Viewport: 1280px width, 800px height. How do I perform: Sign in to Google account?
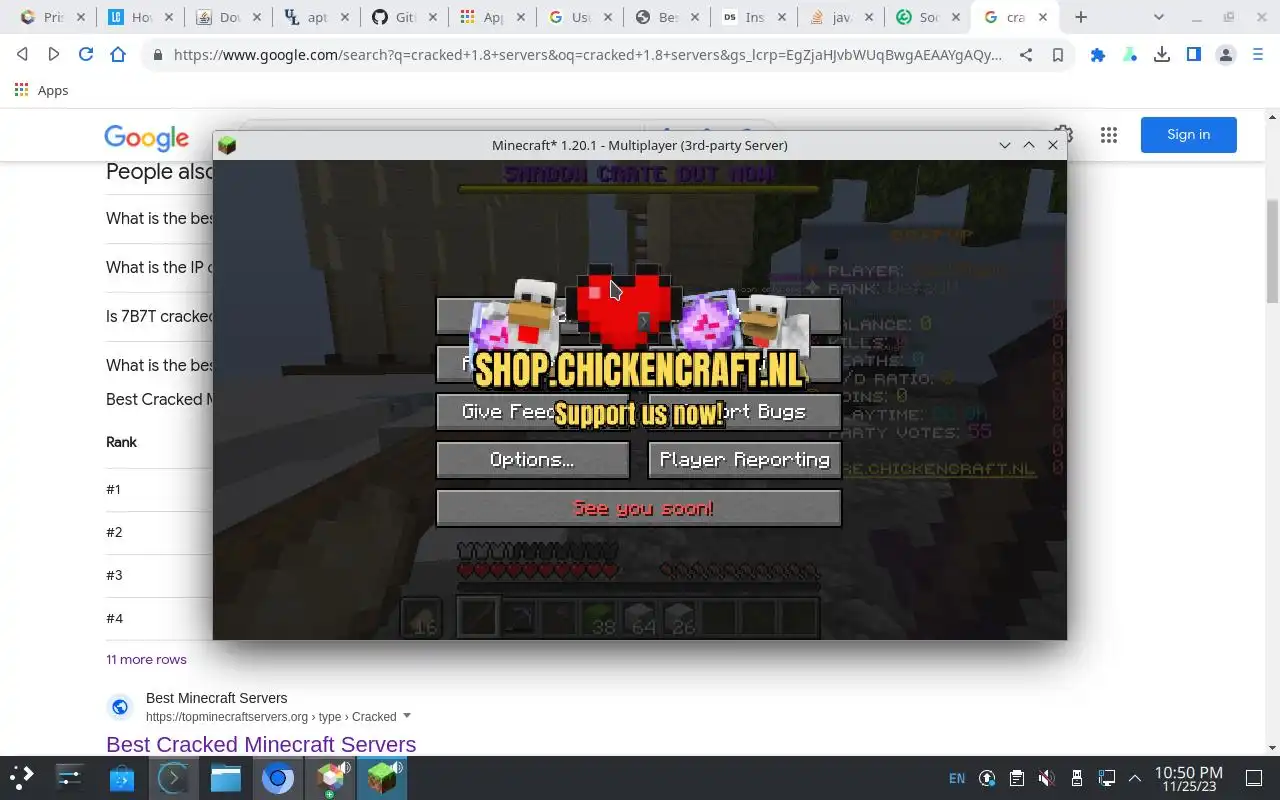(1188, 135)
